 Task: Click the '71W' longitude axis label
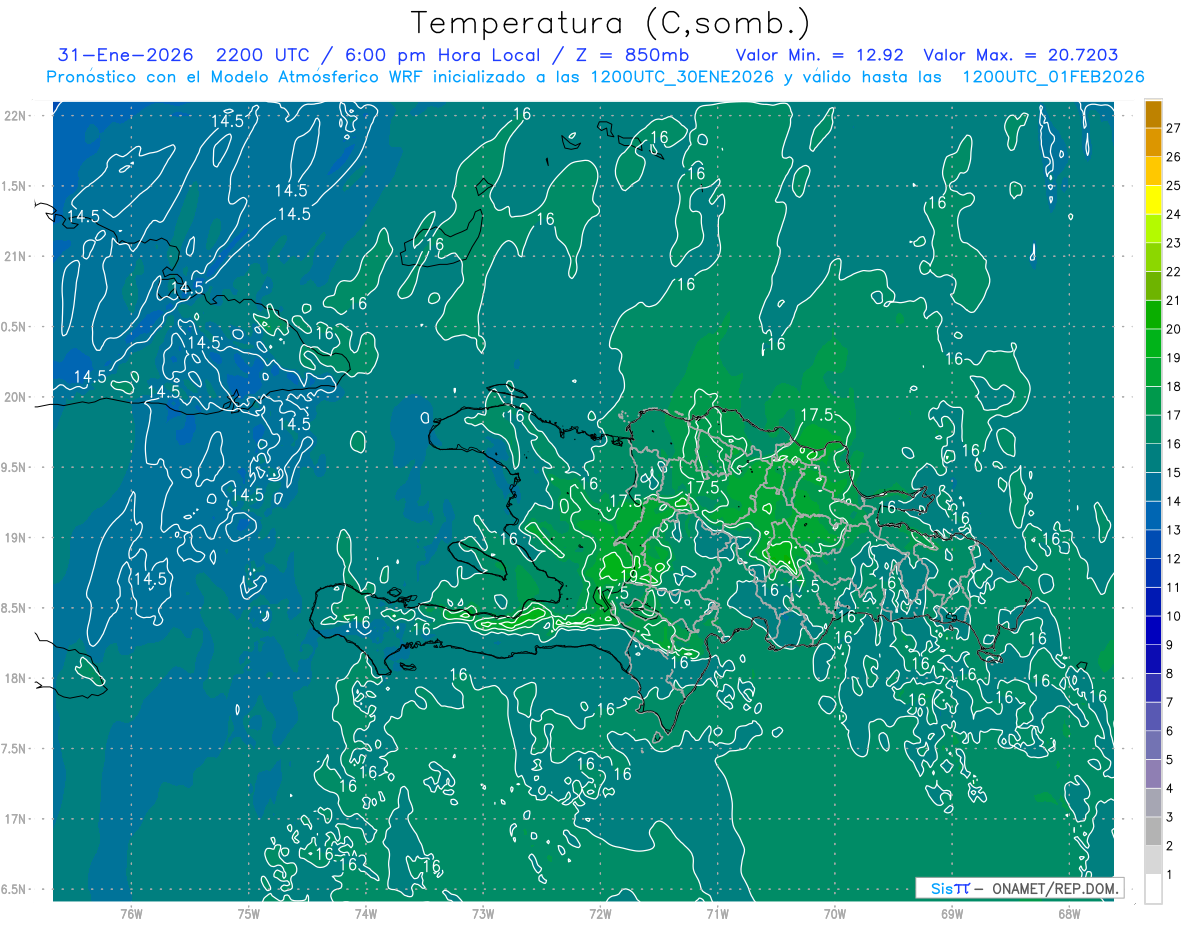pyautogui.click(x=717, y=913)
